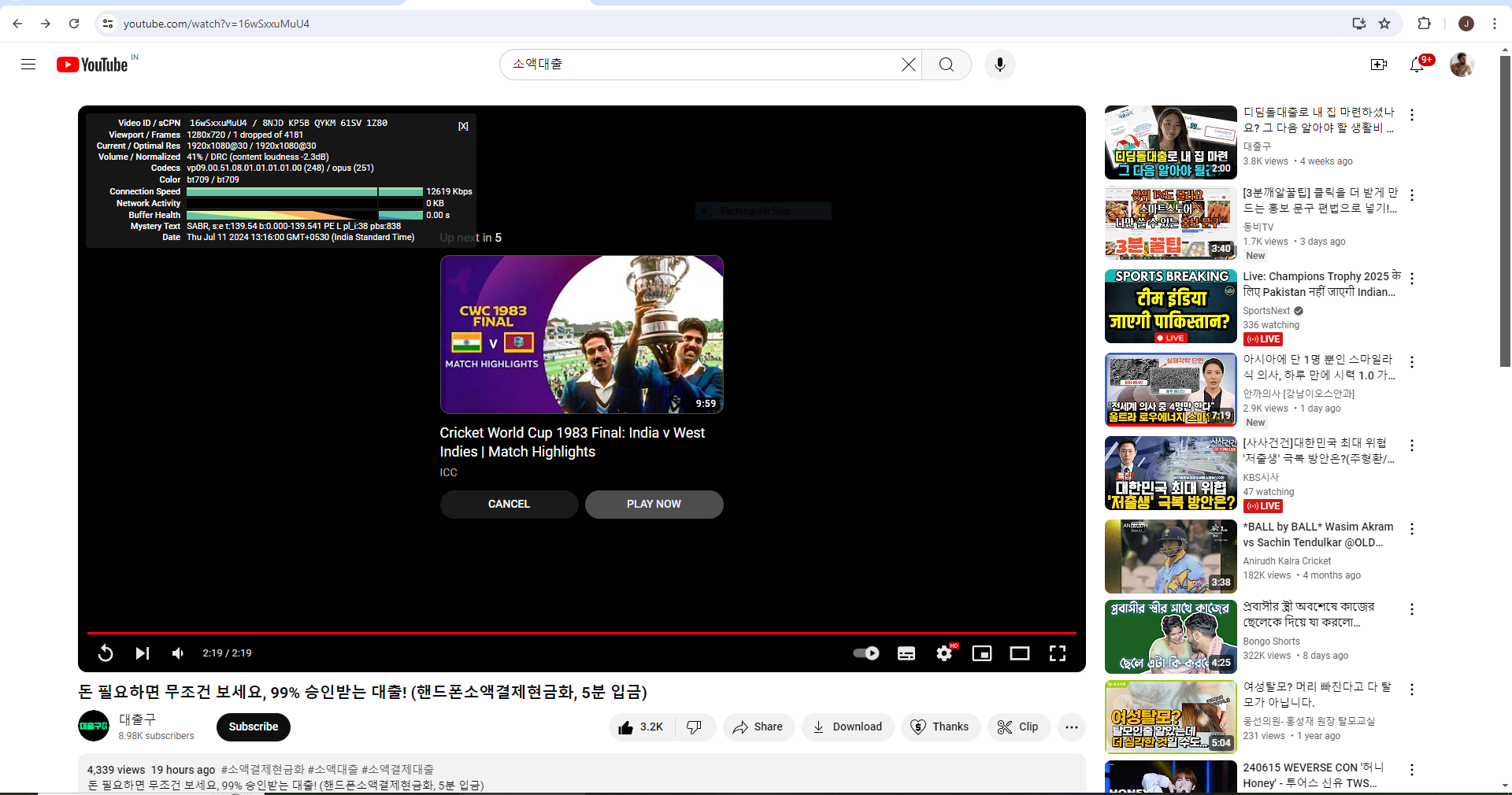Open options for Bongo Shorts video
This screenshot has width=1512, height=795.
click(x=1412, y=609)
